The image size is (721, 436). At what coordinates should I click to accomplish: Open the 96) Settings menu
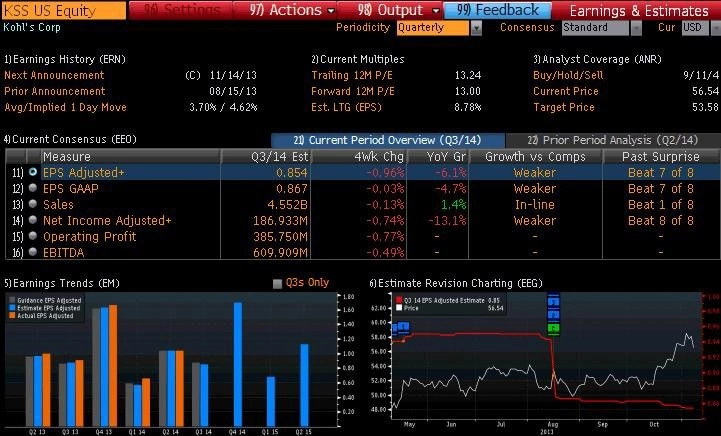tap(181, 10)
